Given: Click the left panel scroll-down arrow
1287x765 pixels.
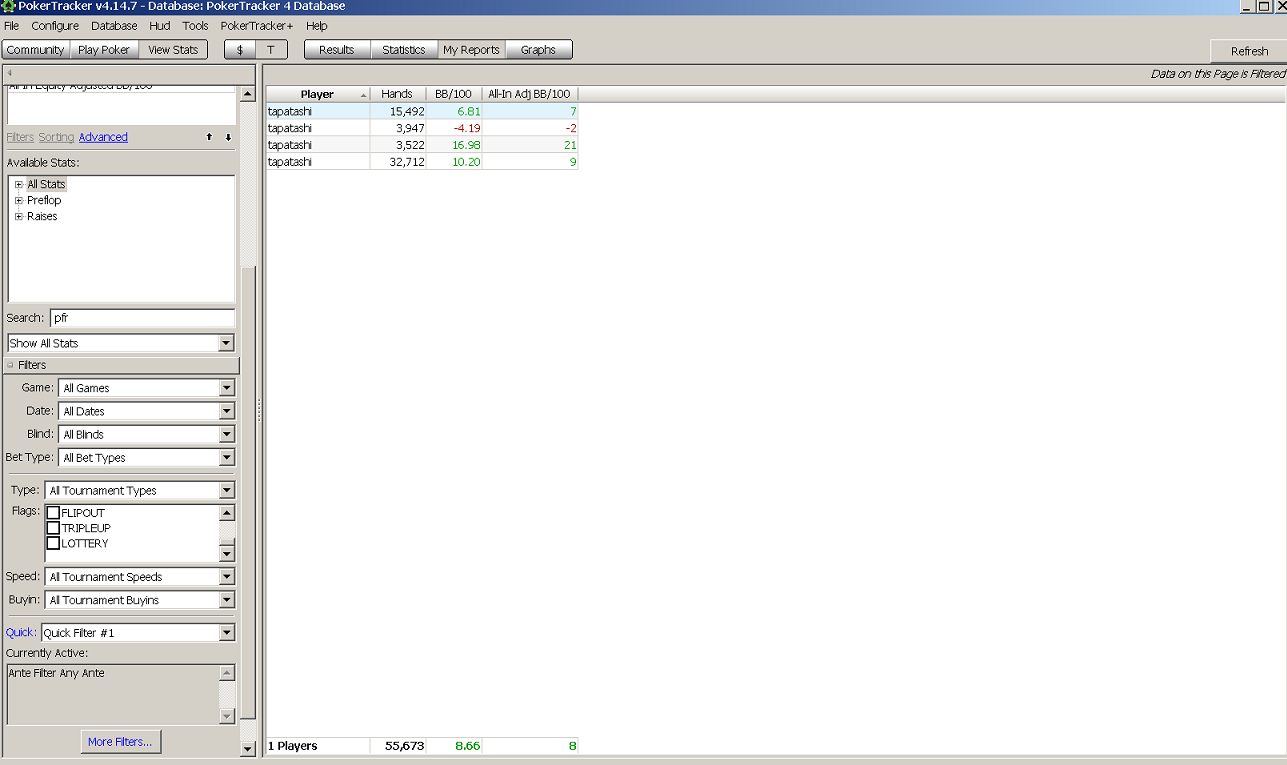Looking at the screenshot, I should click(x=249, y=749).
